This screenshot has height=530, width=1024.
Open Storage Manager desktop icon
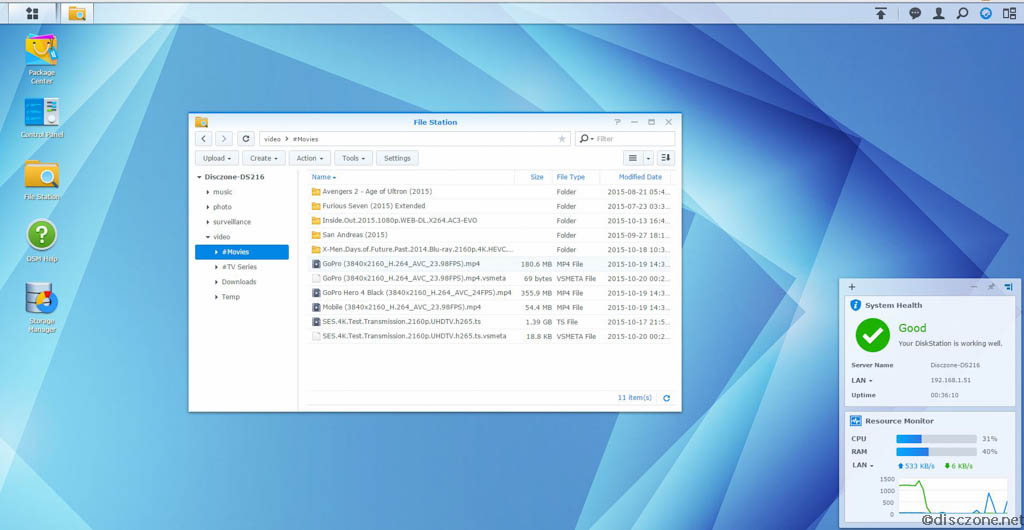click(x=41, y=307)
